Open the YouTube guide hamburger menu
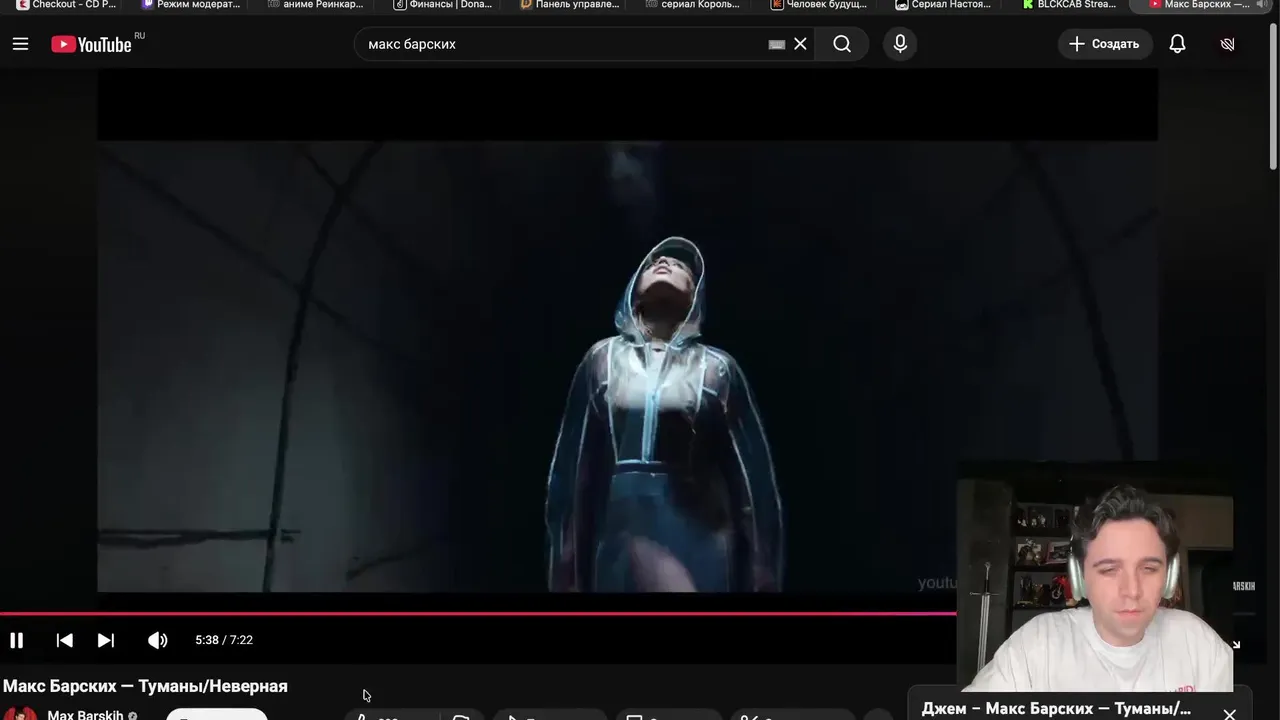This screenshot has height=720, width=1280. 20,44
